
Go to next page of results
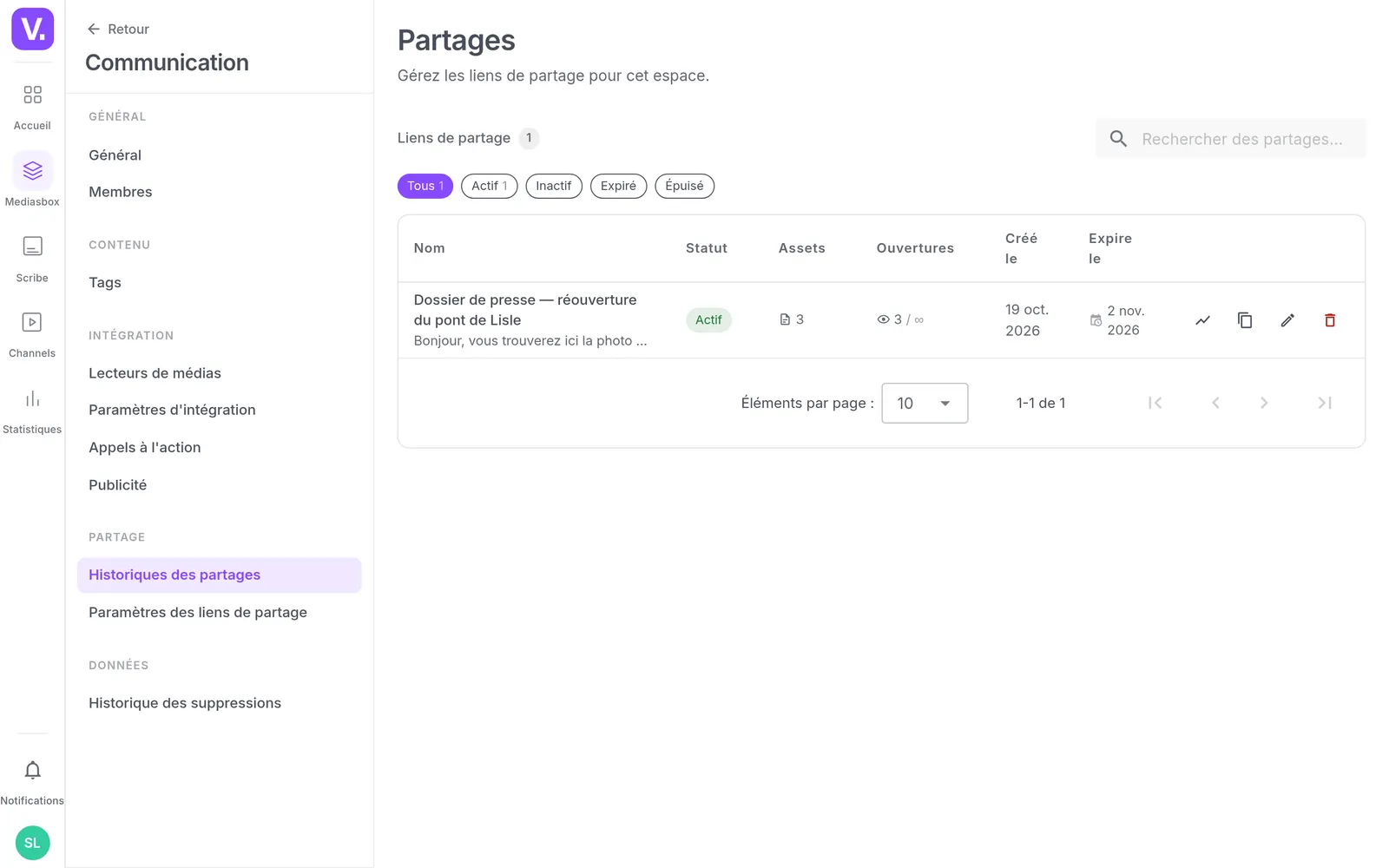pyautogui.click(x=1264, y=403)
